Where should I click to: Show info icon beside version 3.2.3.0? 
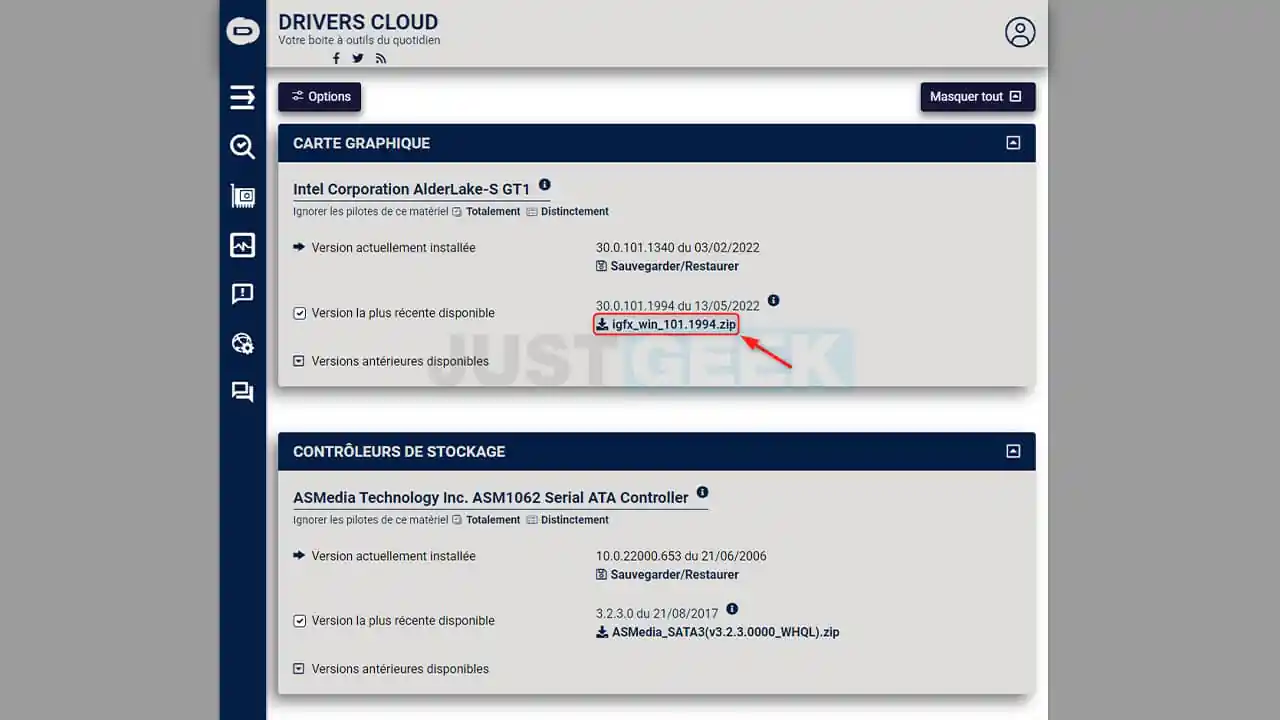click(732, 609)
